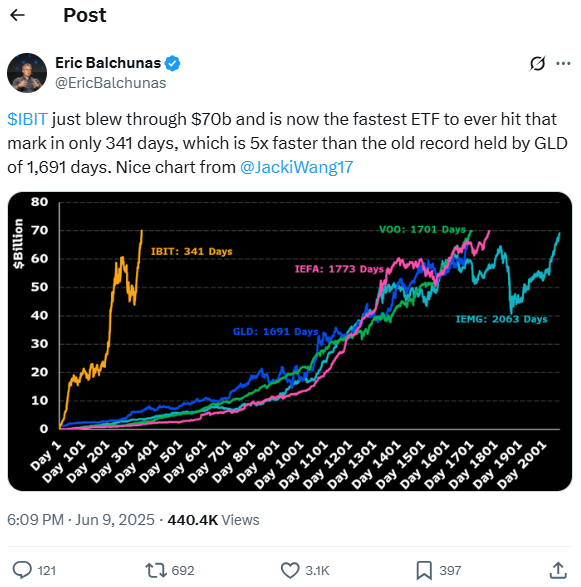Screen dimensions: 581x587
Task: Open the ETF chart image
Action: (290, 341)
